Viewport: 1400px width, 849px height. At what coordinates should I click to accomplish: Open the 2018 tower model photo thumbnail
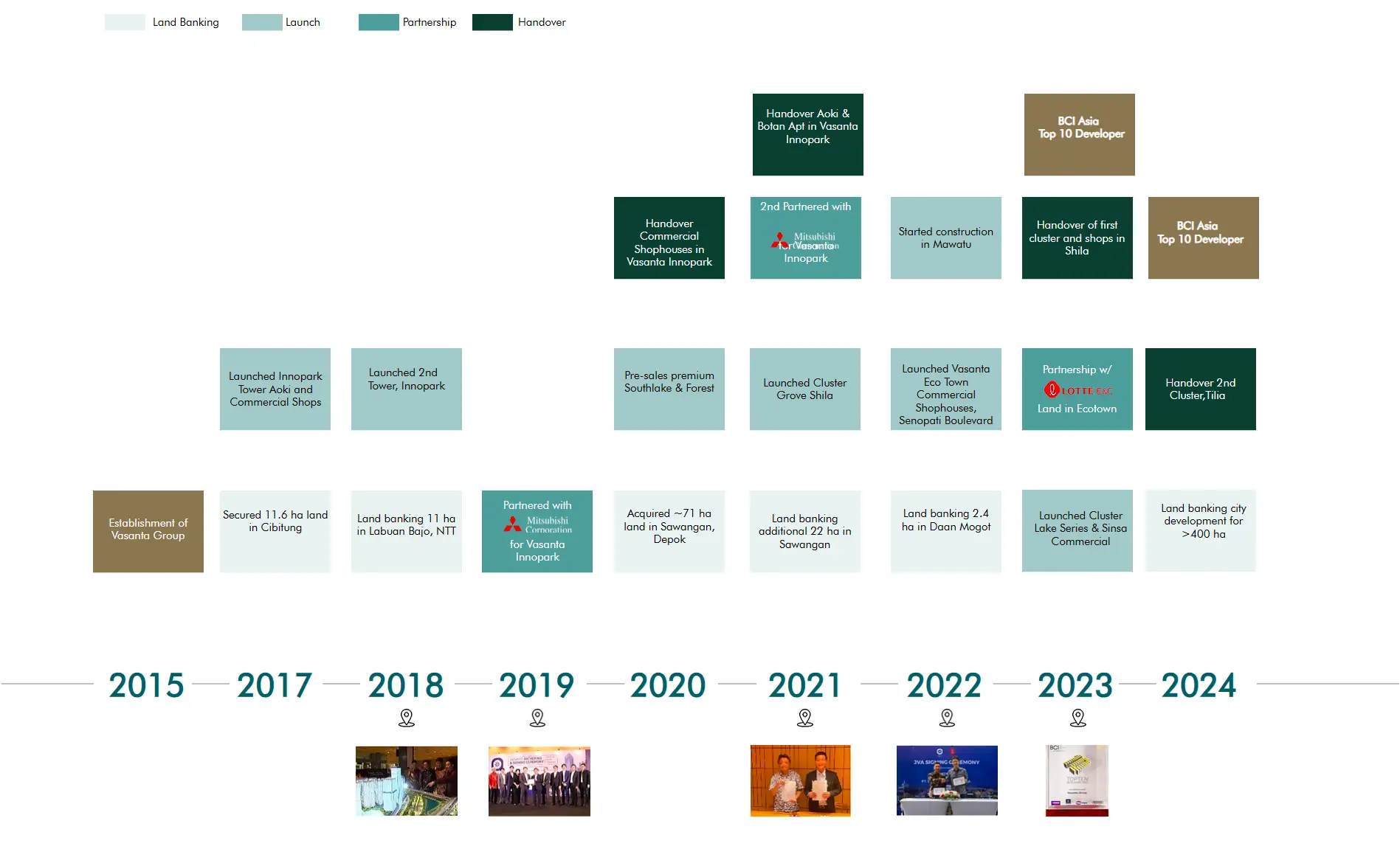click(407, 780)
